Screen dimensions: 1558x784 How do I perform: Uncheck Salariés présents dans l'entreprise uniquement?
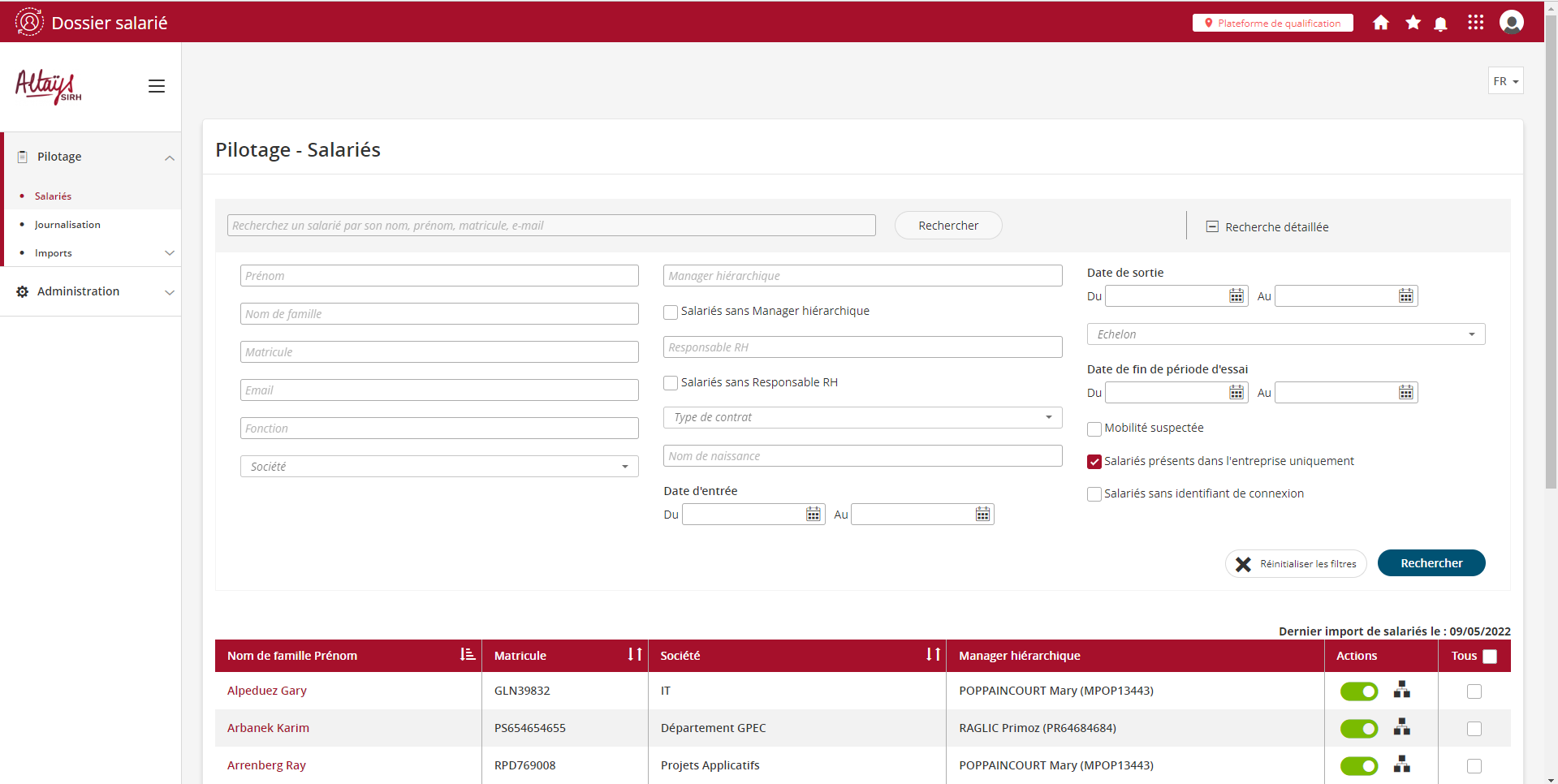(1094, 462)
